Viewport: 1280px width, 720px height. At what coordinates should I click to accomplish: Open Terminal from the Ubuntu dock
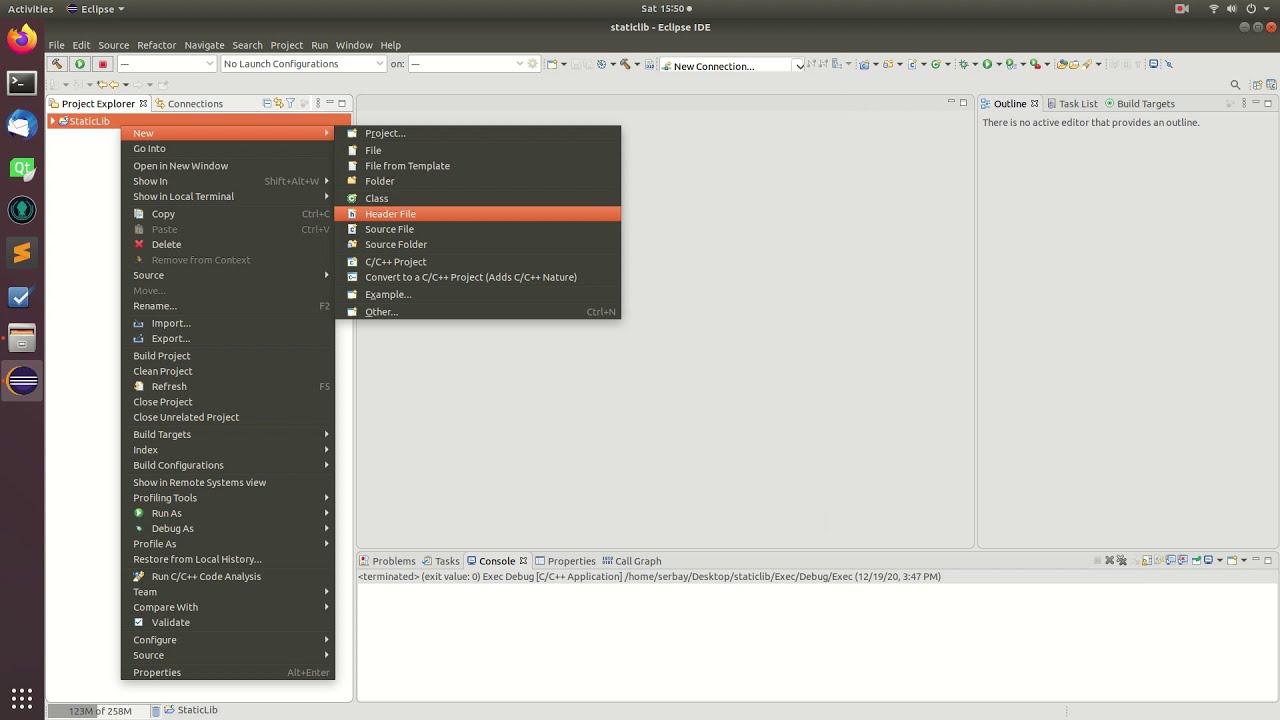point(22,83)
